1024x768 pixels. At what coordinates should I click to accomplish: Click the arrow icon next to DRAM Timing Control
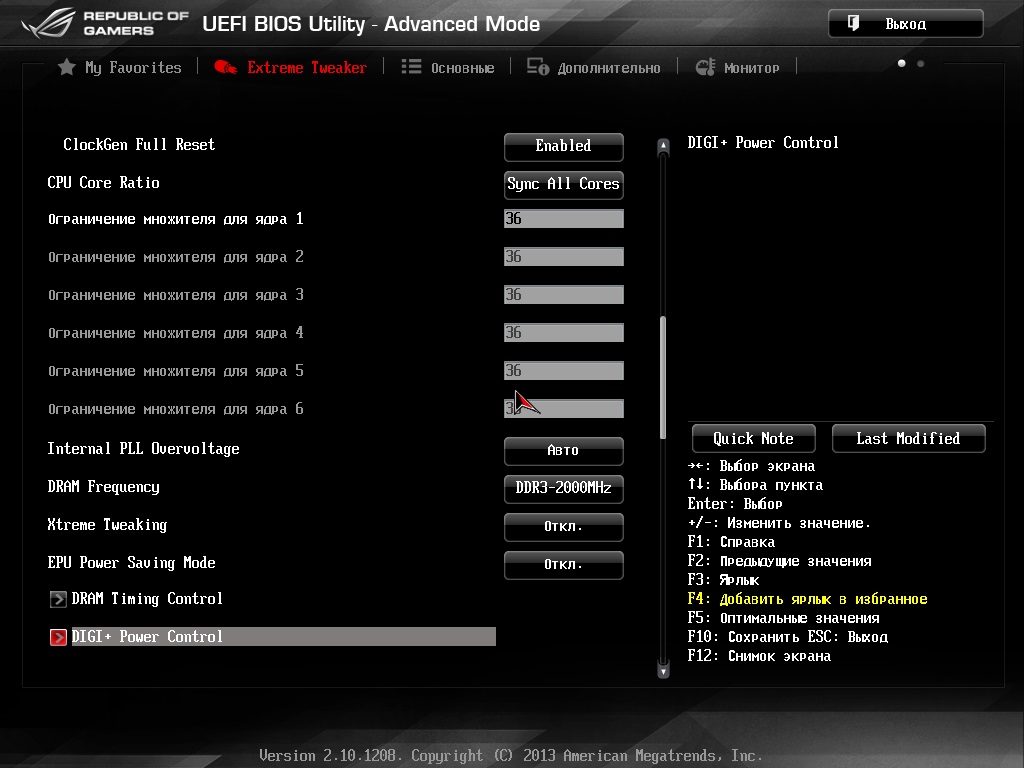click(58, 599)
